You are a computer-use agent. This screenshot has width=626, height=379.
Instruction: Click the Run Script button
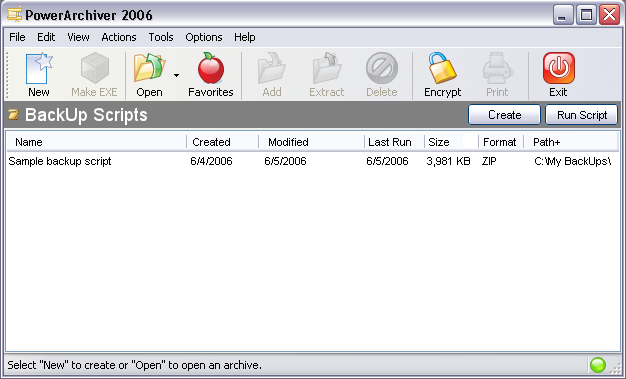point(582,115)
